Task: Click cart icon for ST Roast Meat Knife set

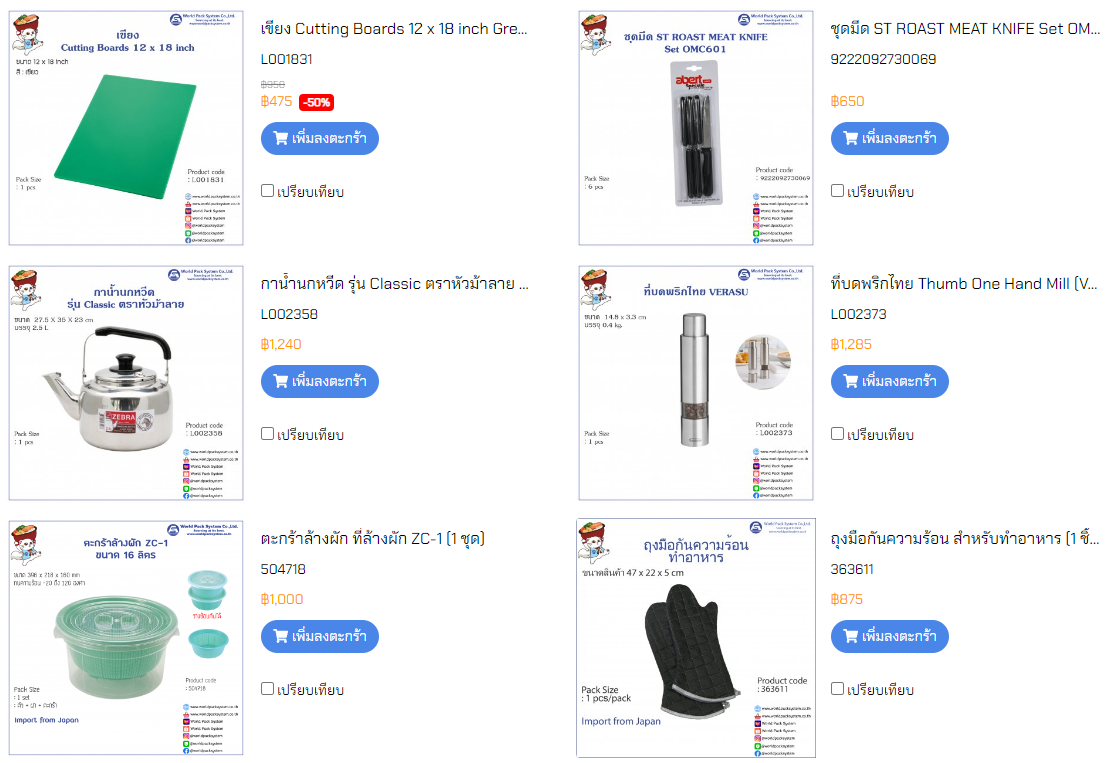Action: tap(850, 138)
